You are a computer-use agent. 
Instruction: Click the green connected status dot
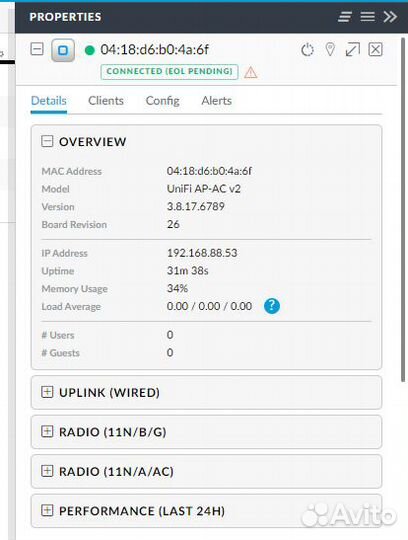click(90, 50)
